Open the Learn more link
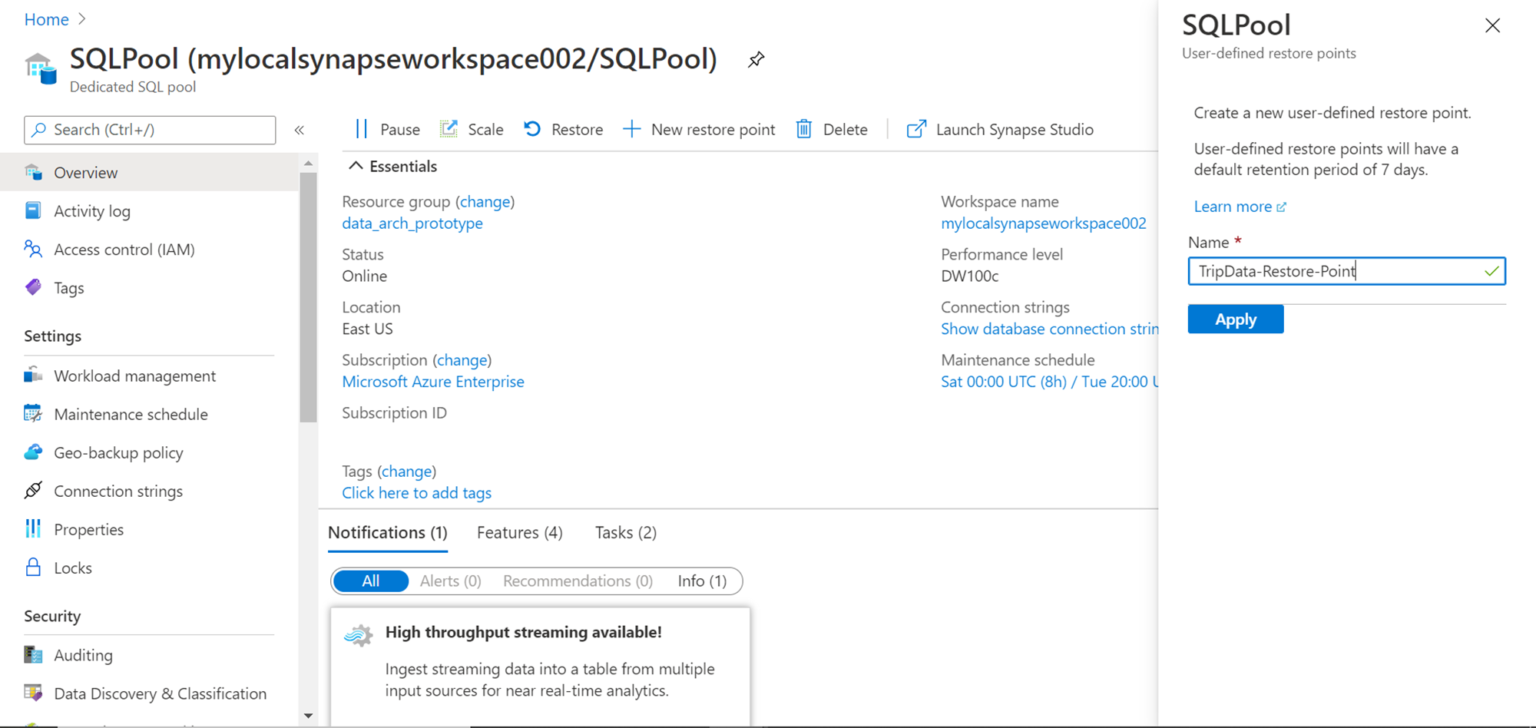This screenshot has width=1536, height=728. point(1233,206)
